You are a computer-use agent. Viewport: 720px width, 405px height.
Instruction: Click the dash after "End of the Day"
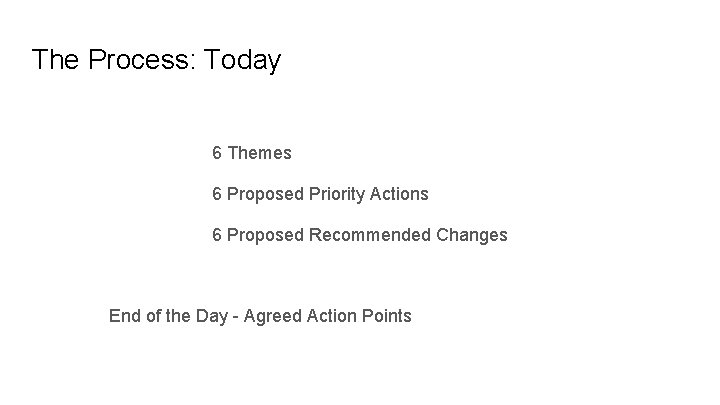pos(236,316)
